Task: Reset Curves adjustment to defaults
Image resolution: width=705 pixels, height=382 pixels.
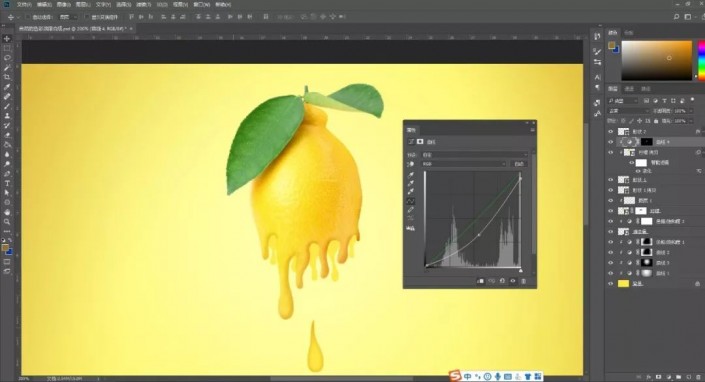Action: [502, 281]
